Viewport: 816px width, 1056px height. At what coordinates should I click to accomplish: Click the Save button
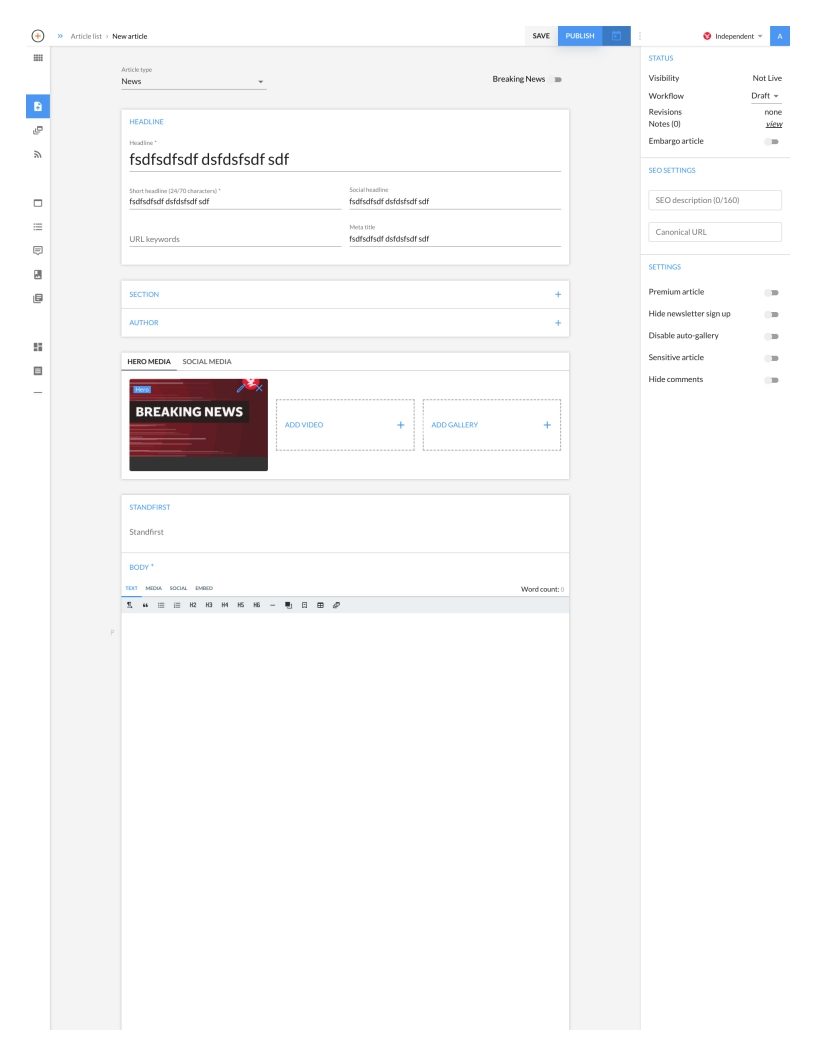coord(541,36)
